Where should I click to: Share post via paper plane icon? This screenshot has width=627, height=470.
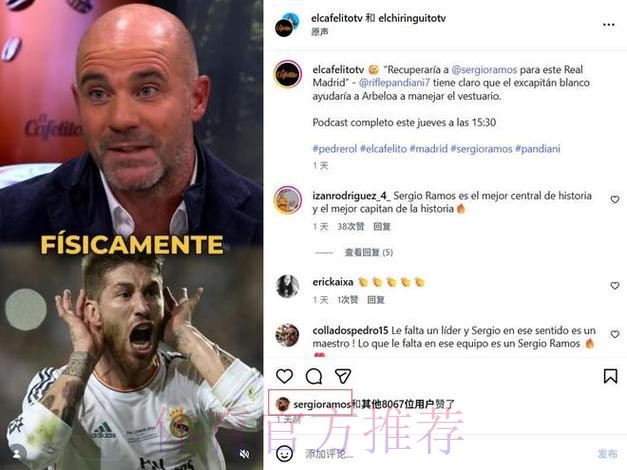click(x=343, y=376)
